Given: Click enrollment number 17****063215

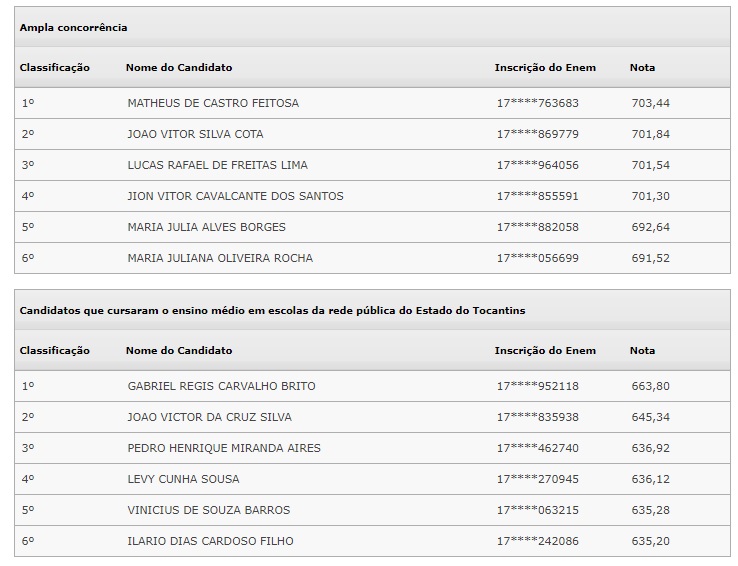Looking at the screenshot, I should (537, 510).
